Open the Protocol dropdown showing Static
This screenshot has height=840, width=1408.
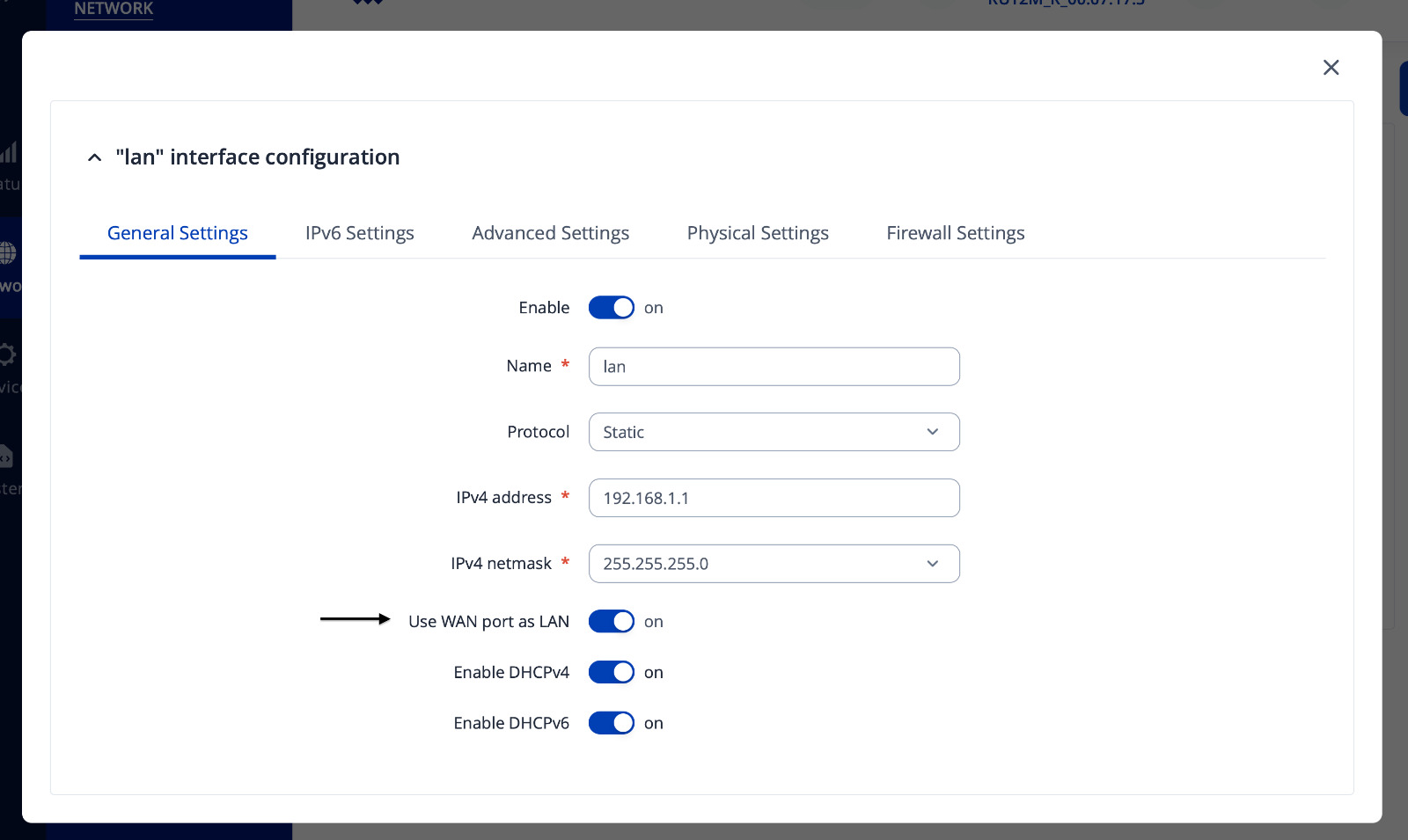[x=774, y=432]
